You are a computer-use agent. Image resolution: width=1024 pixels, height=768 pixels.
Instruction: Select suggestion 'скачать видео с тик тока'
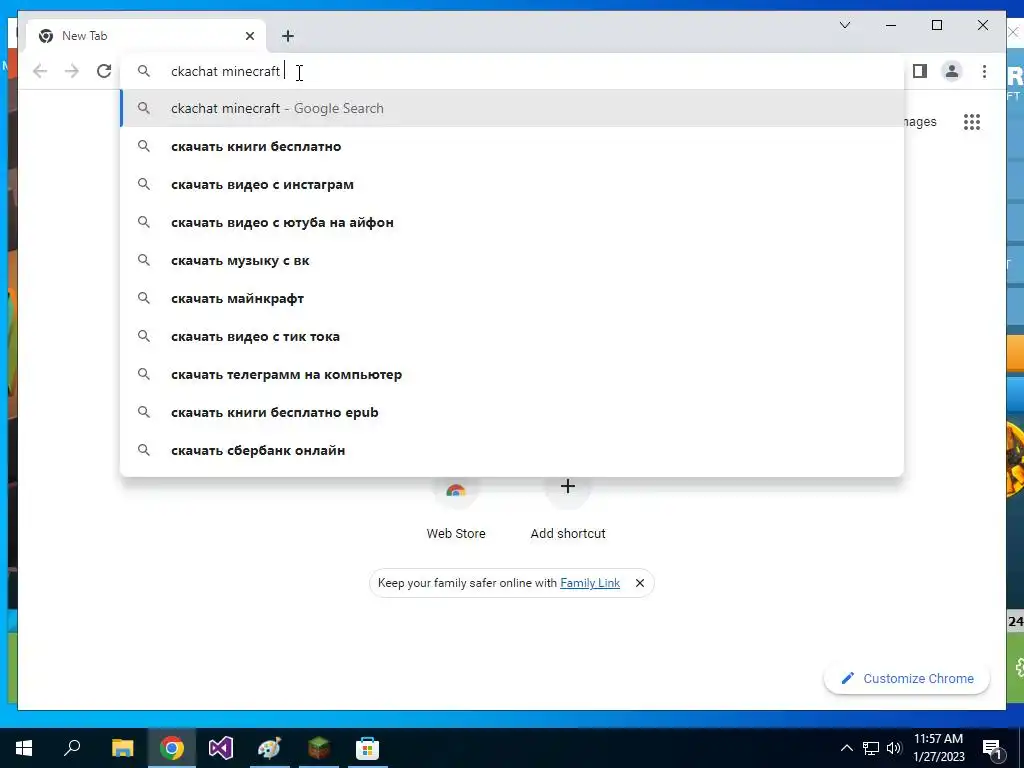[512, 336]
